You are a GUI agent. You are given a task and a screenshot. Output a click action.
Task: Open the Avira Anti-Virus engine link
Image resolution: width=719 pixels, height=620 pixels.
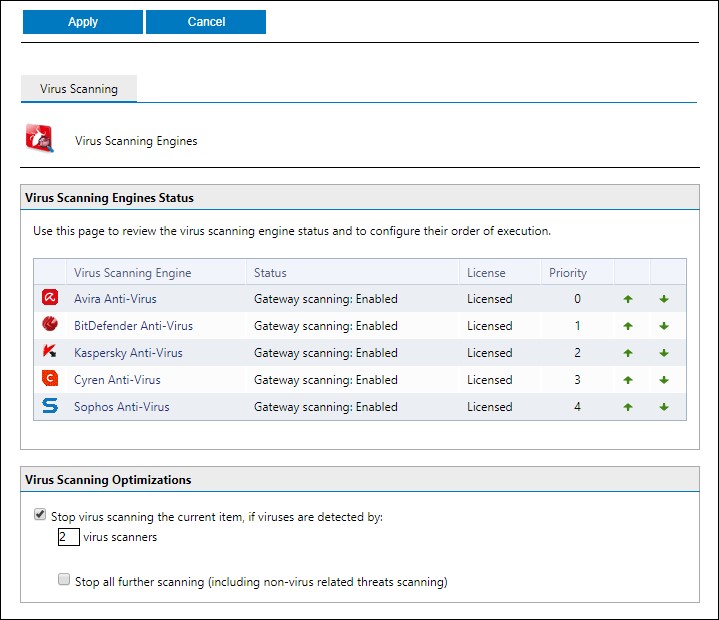tap(115, 299)
